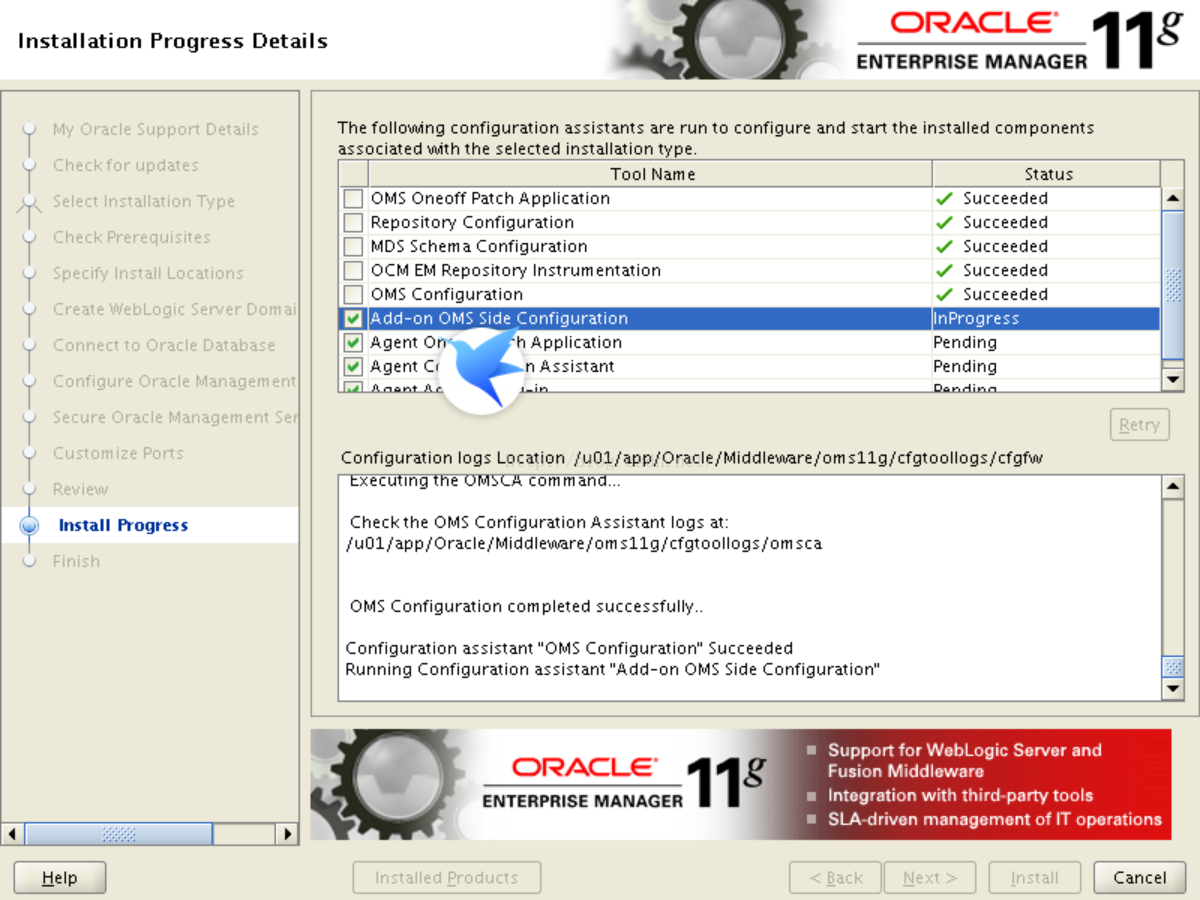Click the Install Progress step bullet icon
Image resolution: width=1200 pixels, height=900 pixels.
click(x=29, y=525)
